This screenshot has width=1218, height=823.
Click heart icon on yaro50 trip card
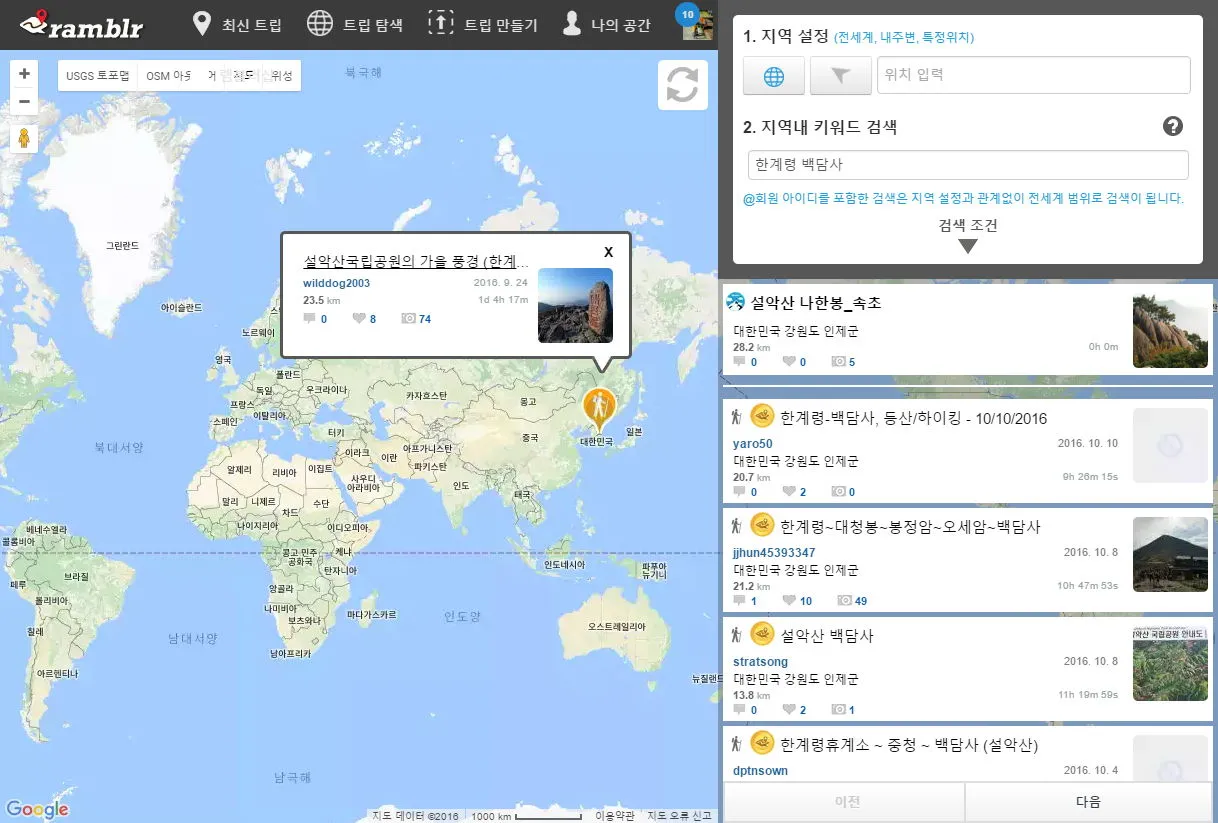pos(789,491)
